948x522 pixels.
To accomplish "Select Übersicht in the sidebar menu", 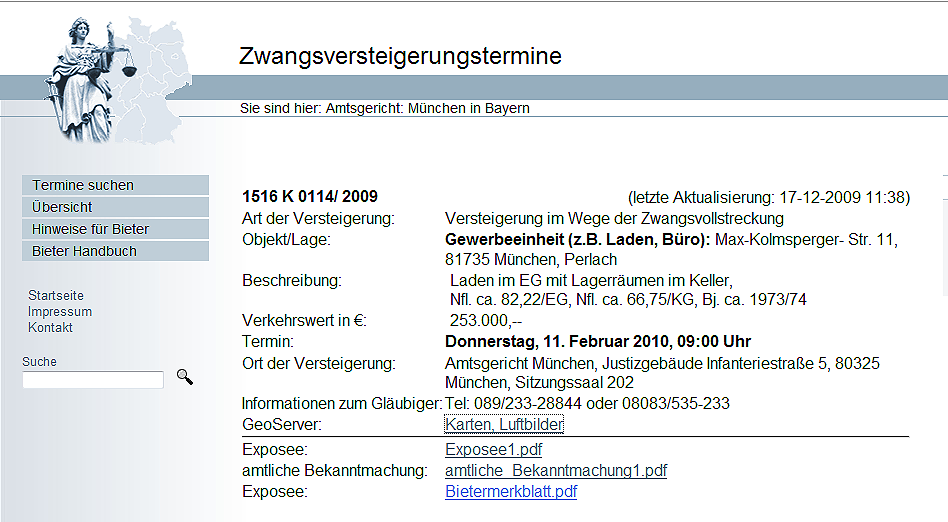I will [x=115, y=207].
